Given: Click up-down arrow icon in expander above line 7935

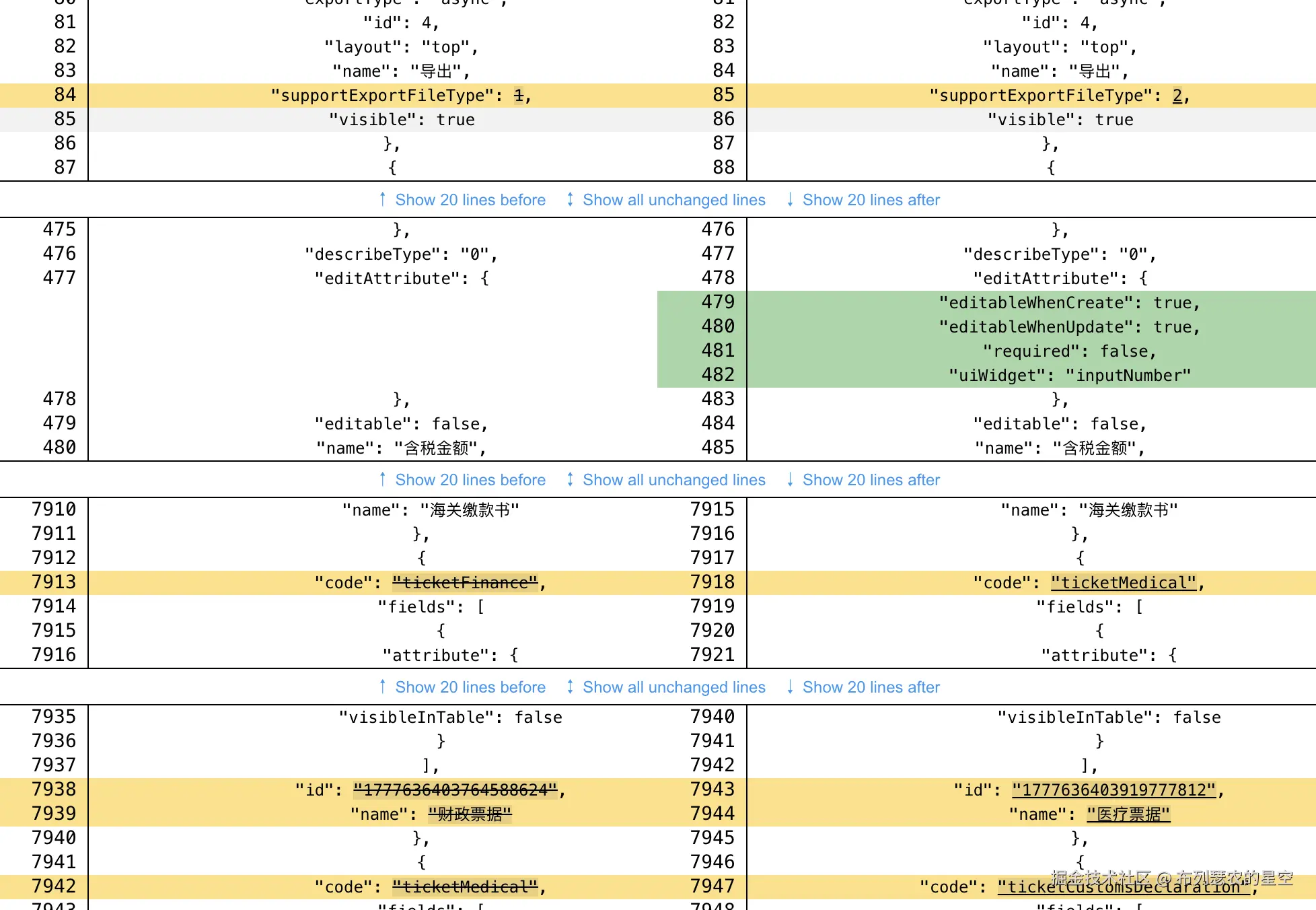Looking at the screenshot, I should tap(570, 687).
